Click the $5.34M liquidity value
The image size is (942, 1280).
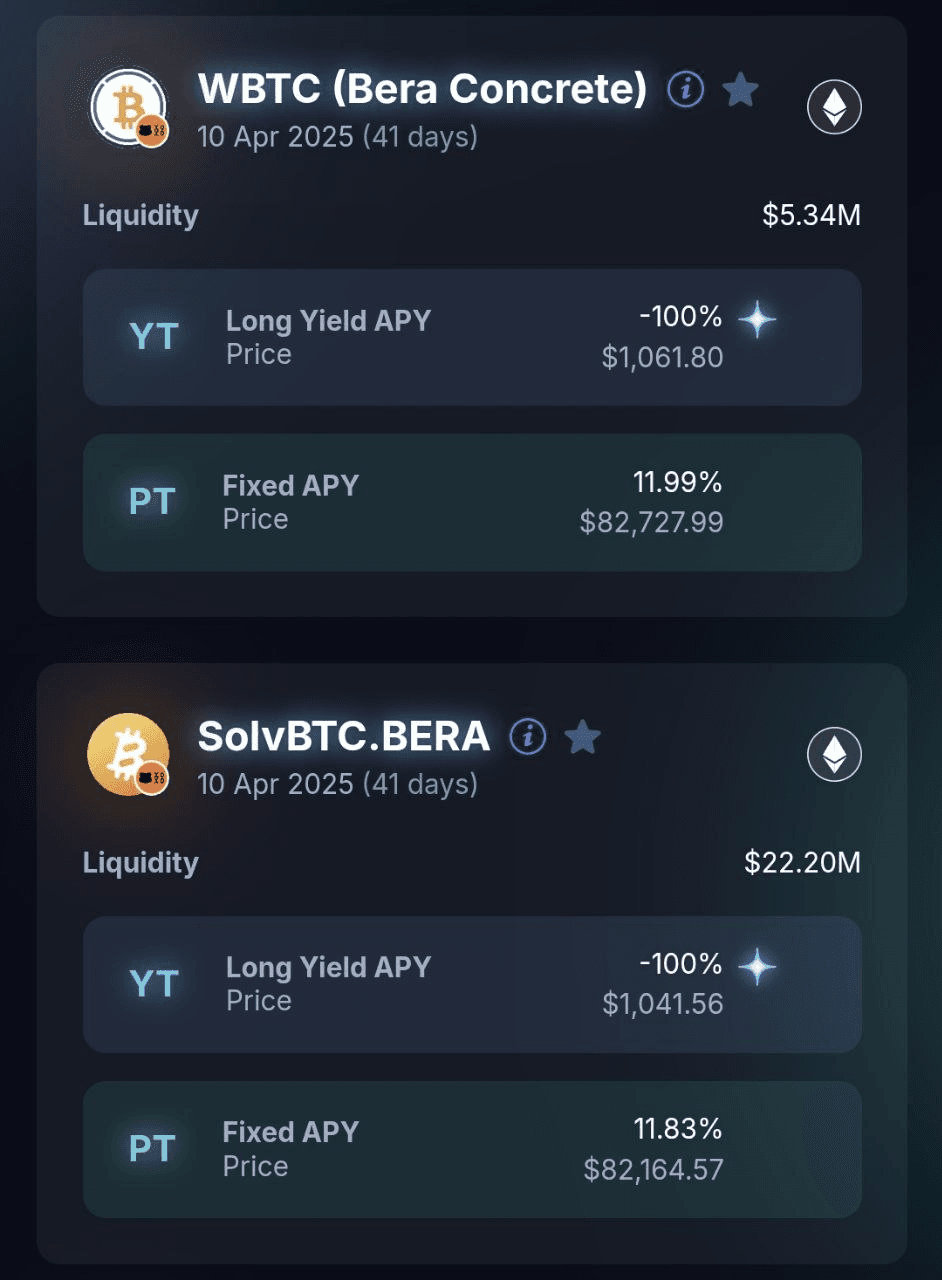(811, 215)
